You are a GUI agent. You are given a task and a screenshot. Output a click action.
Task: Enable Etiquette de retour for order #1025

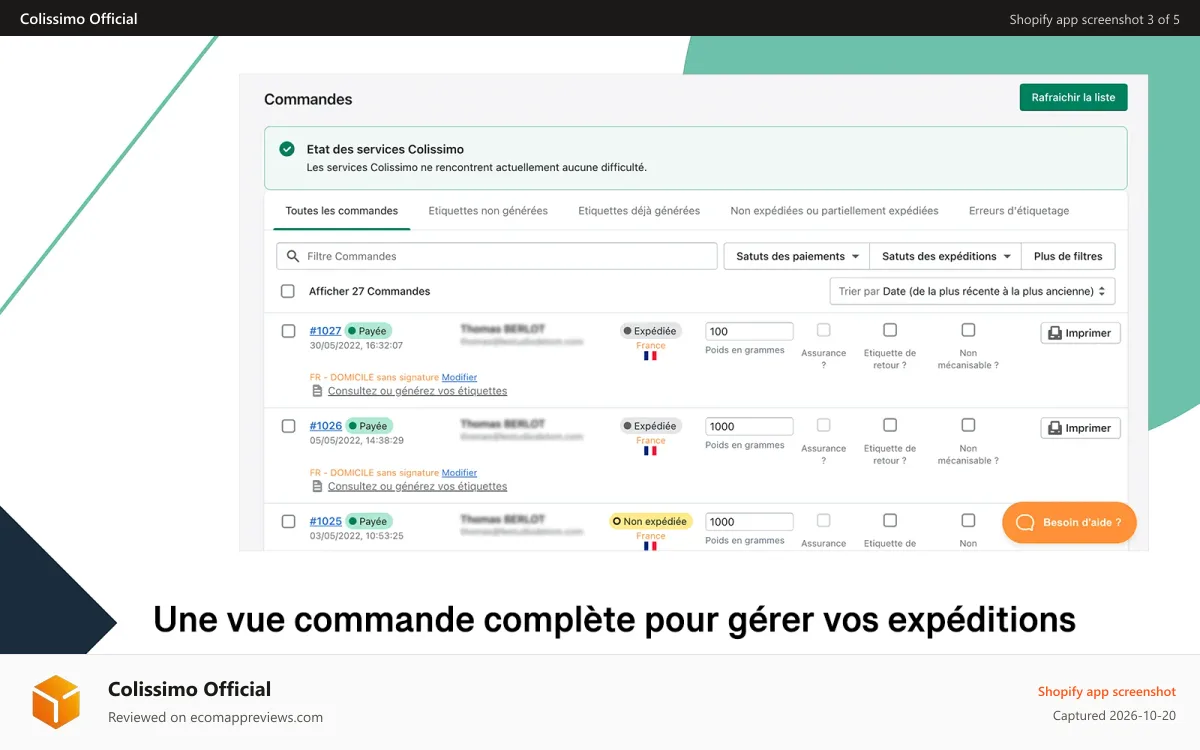tap(890, 520)
